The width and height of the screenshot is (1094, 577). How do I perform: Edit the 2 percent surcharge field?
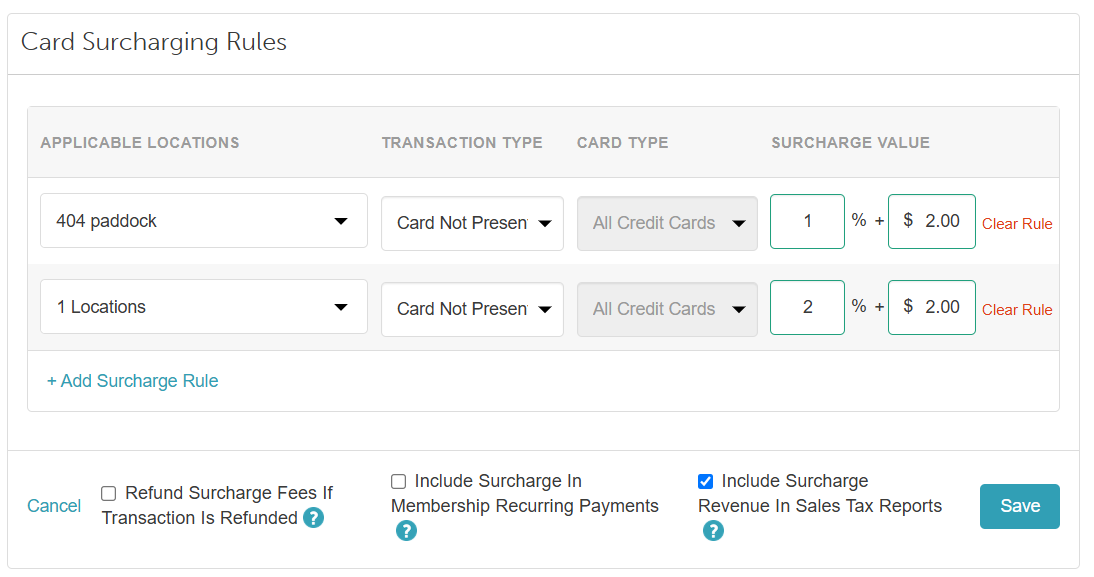click(807, 307)
